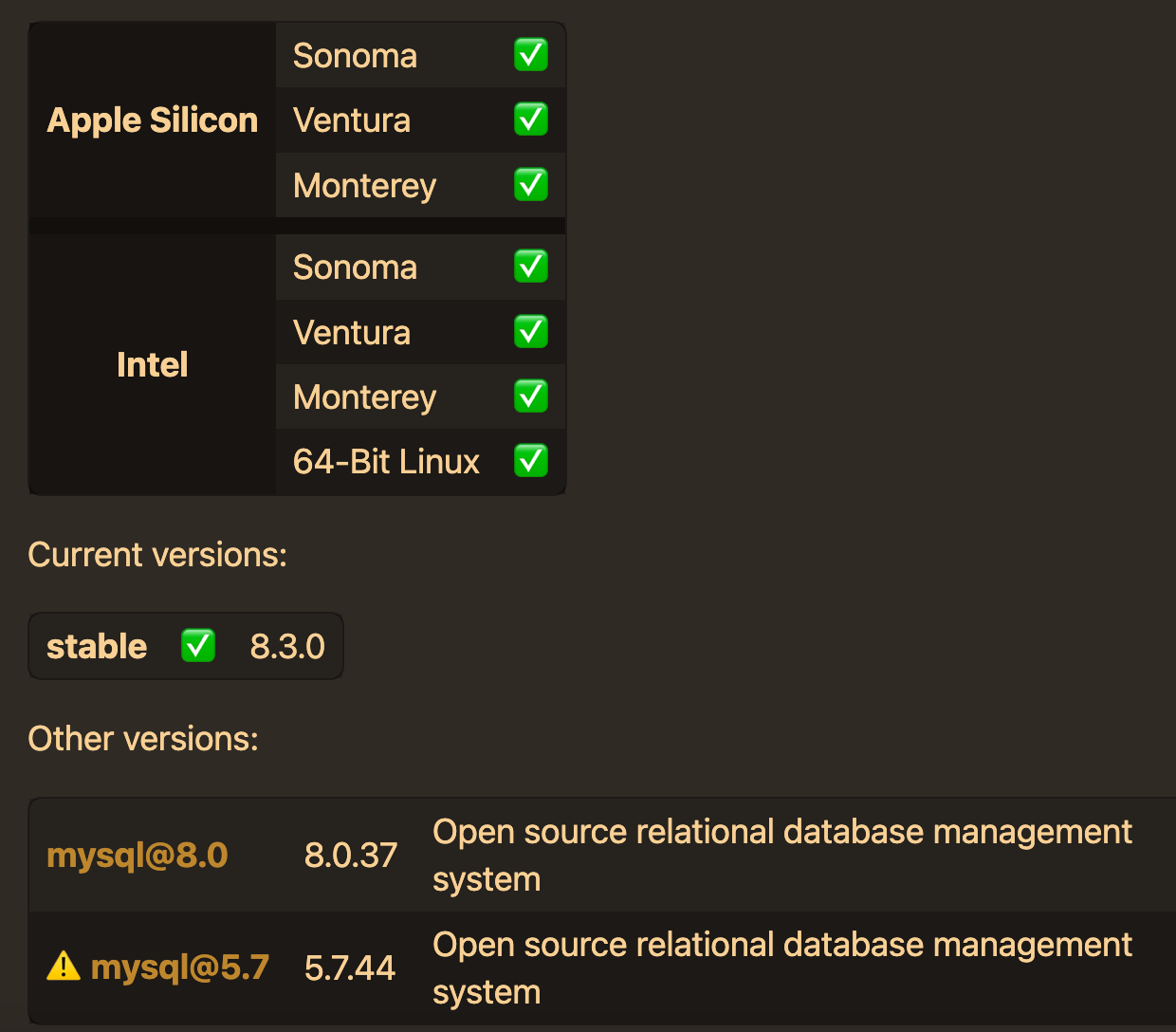This screenshot has height=1032, width=1176.
Task: Open the mysql@5.7 formula link
Action: pos(180,967)
